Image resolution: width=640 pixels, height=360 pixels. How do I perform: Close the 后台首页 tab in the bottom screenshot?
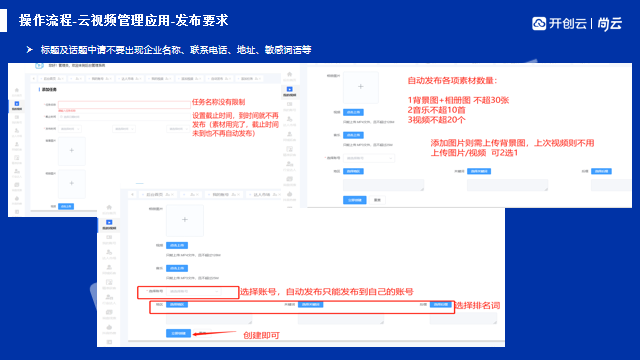173,195
